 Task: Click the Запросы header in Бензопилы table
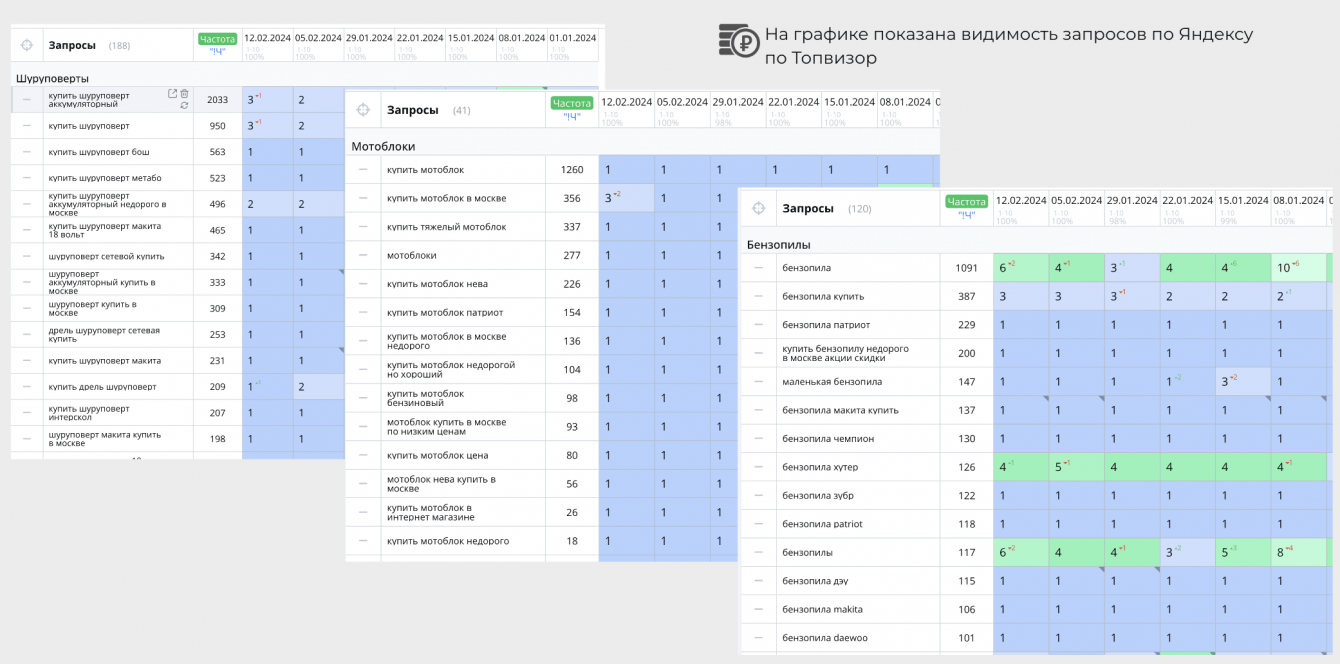[x=808, y=208]
